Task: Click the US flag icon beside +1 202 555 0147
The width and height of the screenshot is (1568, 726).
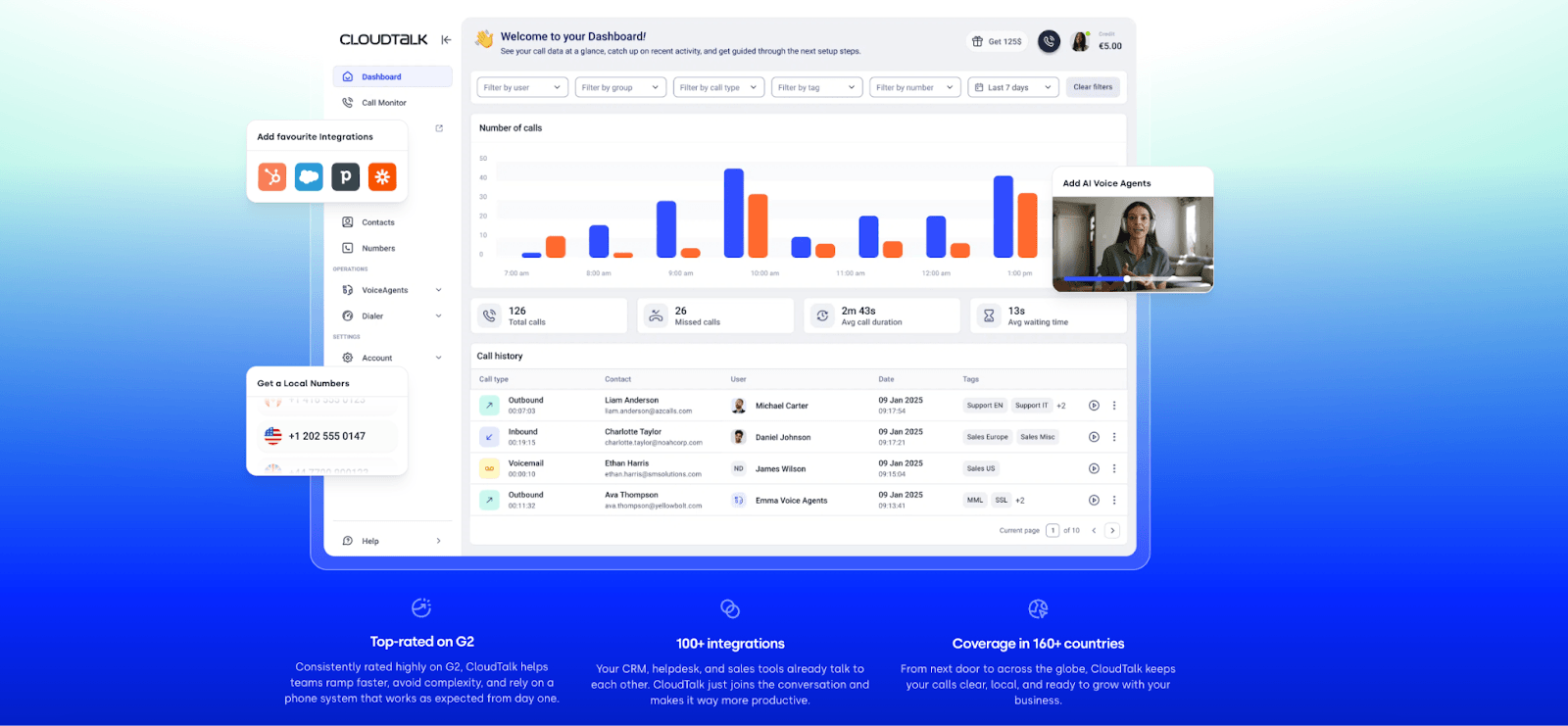Action: click(273, 436)
